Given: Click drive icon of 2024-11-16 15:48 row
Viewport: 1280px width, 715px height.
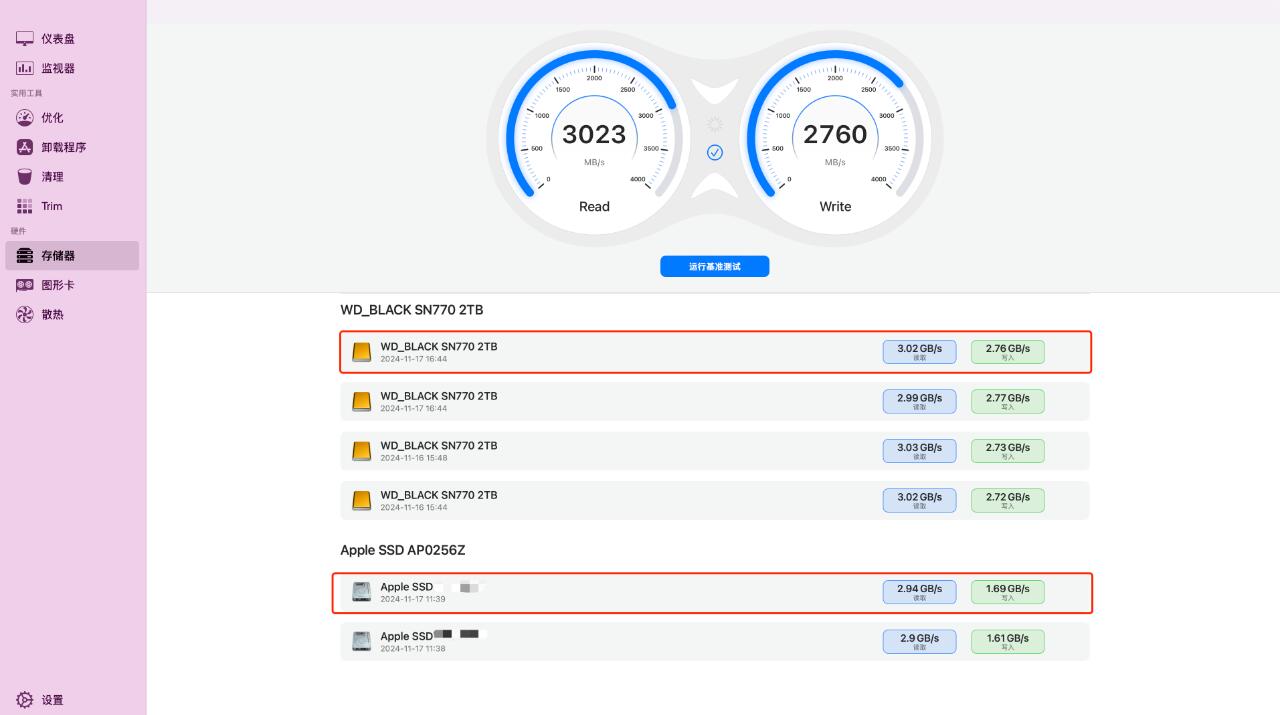Looking at the screenshot, I should tap(362, 451).
